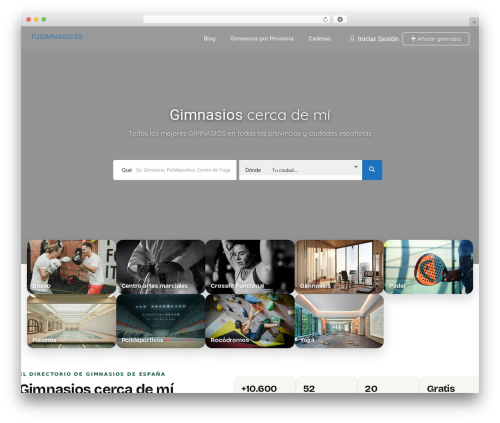Open the Gimnasios category card

339,267
